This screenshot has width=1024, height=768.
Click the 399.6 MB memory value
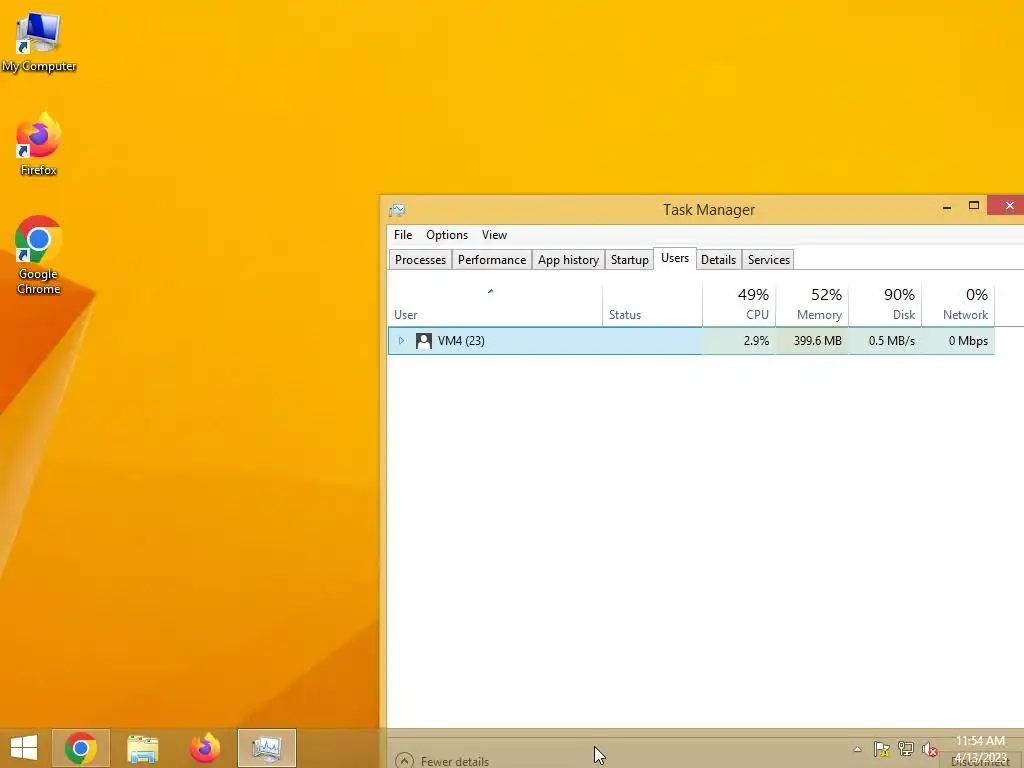818,341
